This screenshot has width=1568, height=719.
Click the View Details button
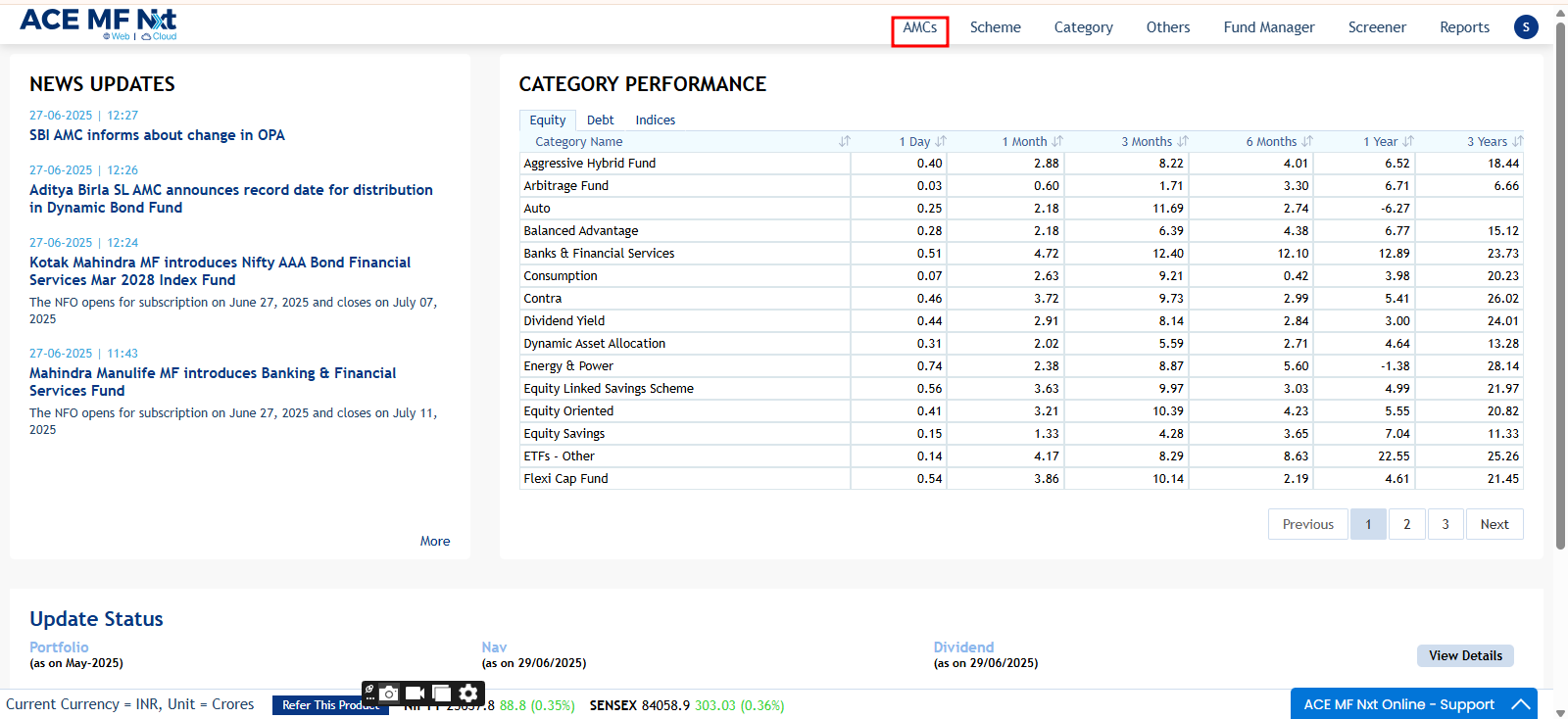(1464, 655)
